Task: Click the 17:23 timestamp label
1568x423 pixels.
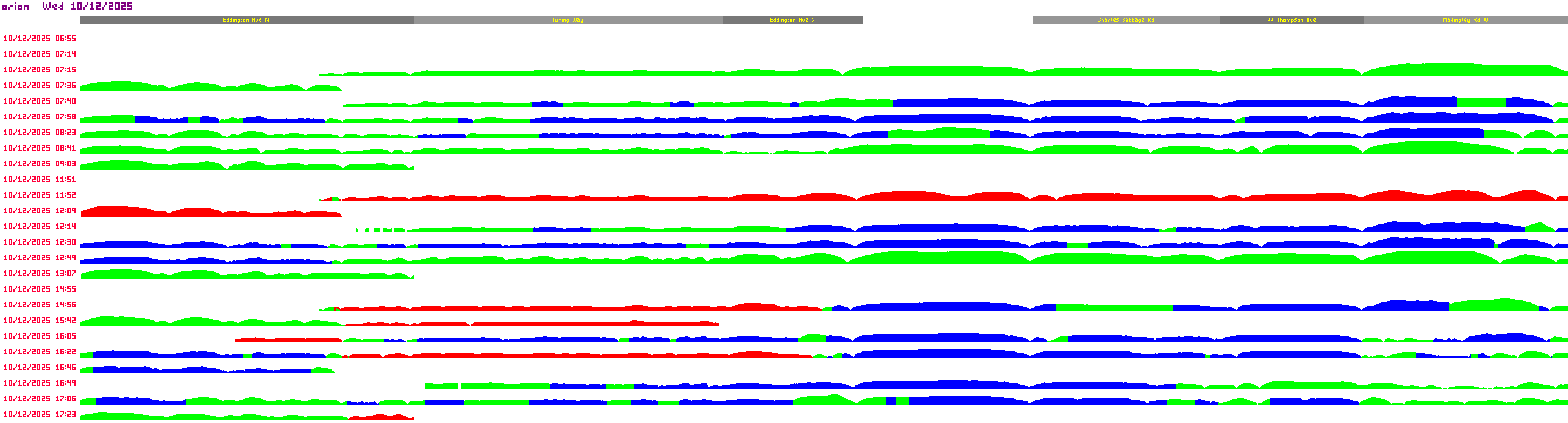Action: (x=40, y=414)
